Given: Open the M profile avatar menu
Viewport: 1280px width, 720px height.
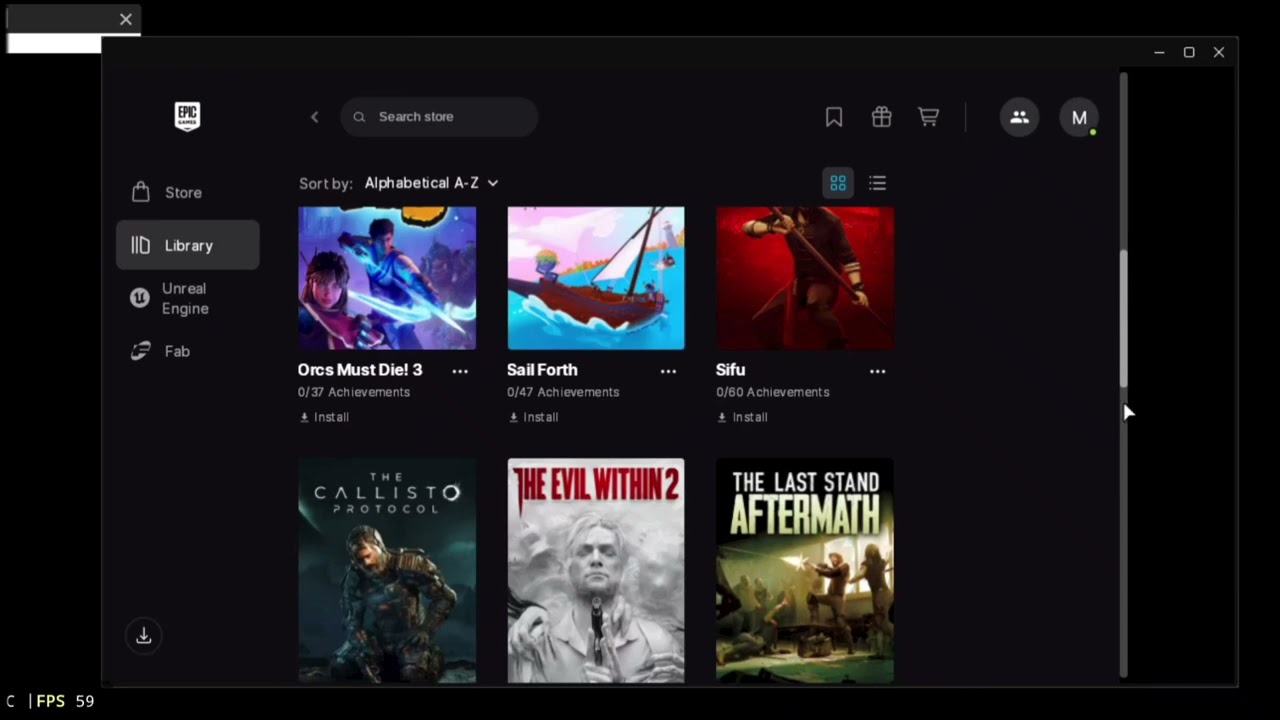Looking at the screenshot, I should (x=1079, y=117).
